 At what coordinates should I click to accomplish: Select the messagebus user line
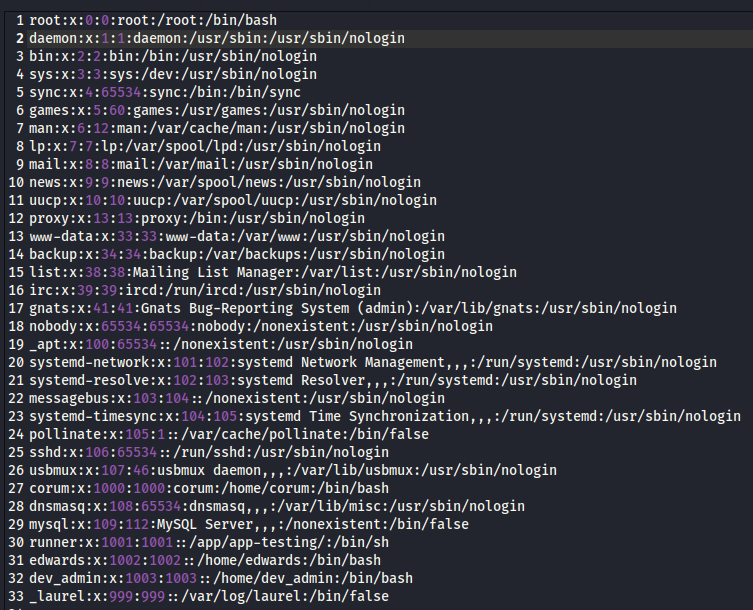[x=237, y=398]
